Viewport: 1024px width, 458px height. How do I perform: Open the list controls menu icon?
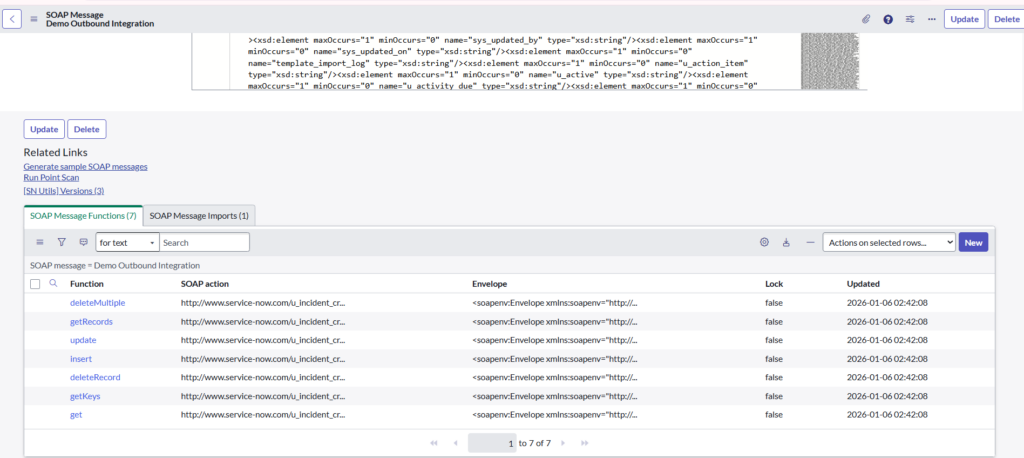pyautogui.click(x=40, y=242)
